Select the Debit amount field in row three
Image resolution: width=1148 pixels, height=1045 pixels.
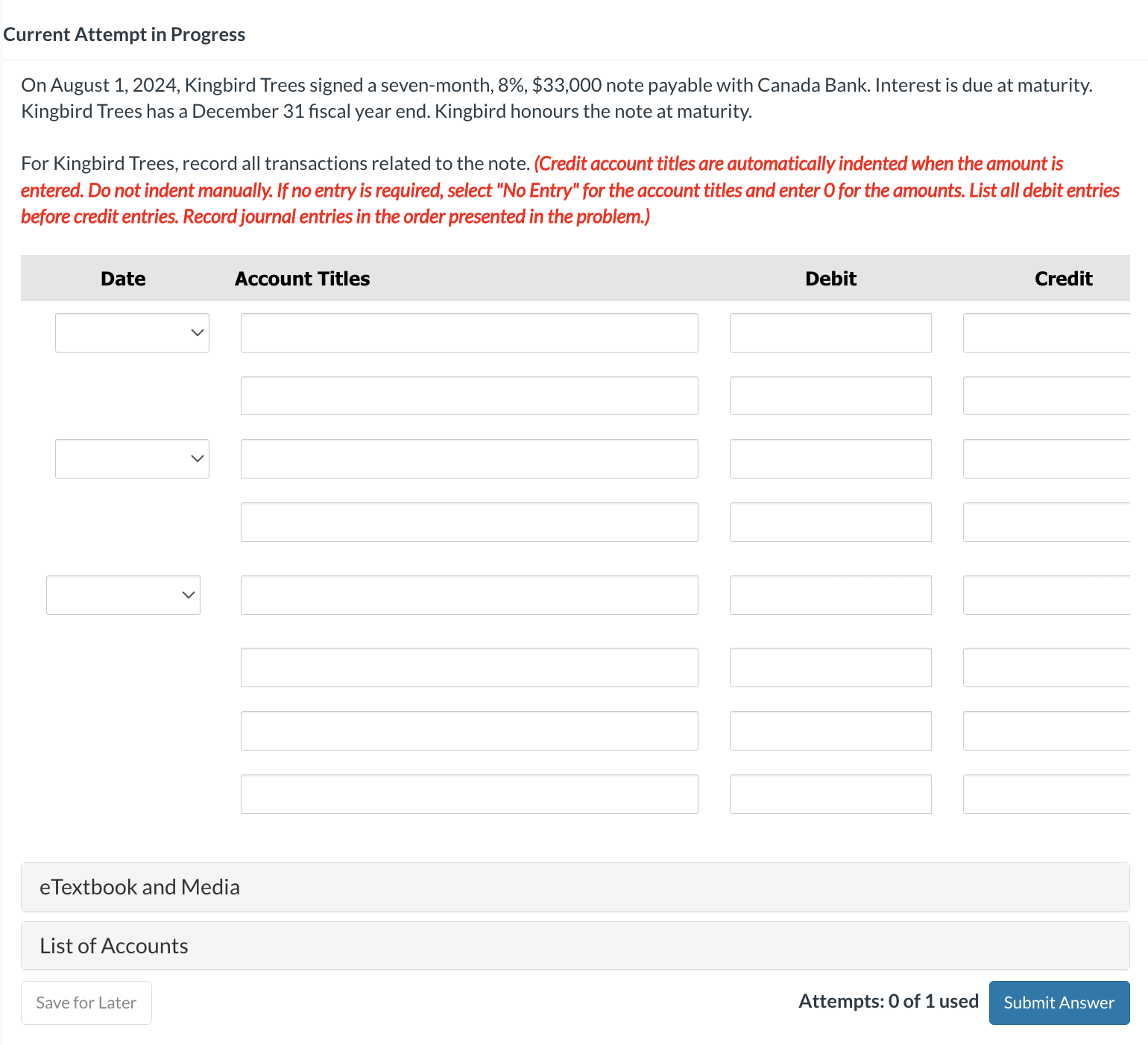[x=830, y=458]
